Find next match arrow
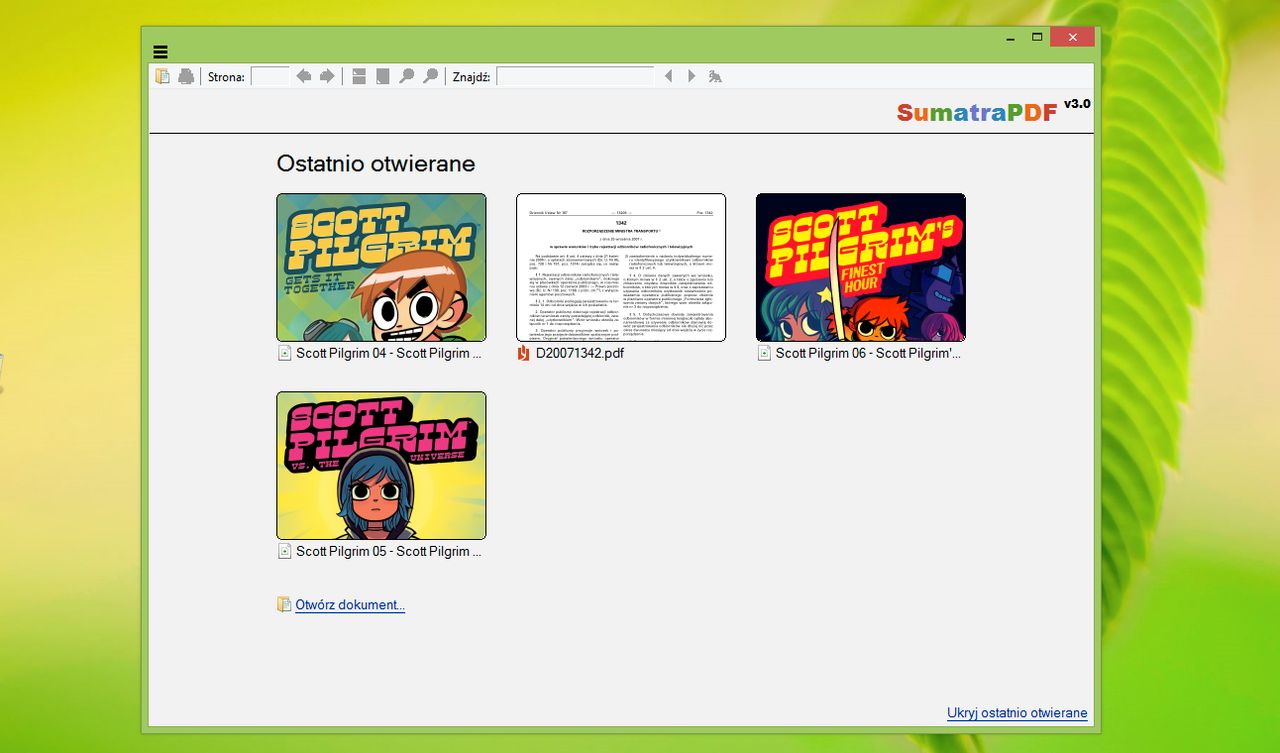The width and height of the screenshot is (1280, 753). [x=691, y=76]
